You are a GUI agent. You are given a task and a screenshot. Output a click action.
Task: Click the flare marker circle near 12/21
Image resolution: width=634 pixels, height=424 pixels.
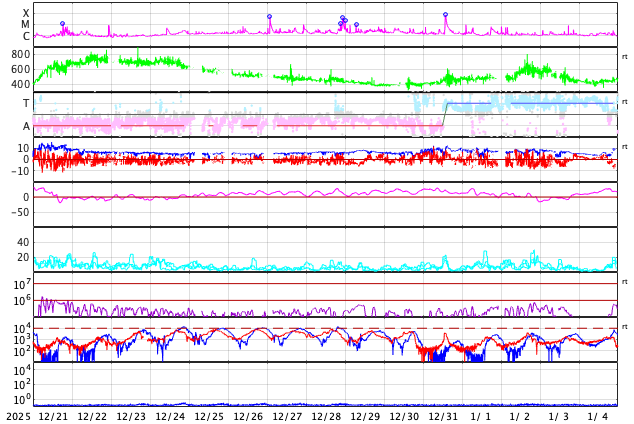click(x=62, y=24)
